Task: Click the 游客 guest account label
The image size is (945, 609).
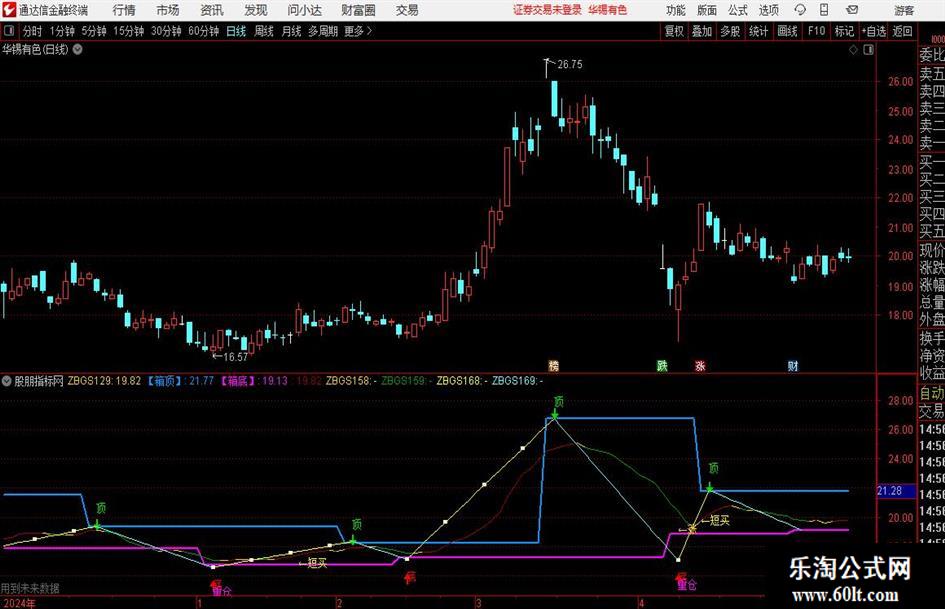Action: pos(904,10)
